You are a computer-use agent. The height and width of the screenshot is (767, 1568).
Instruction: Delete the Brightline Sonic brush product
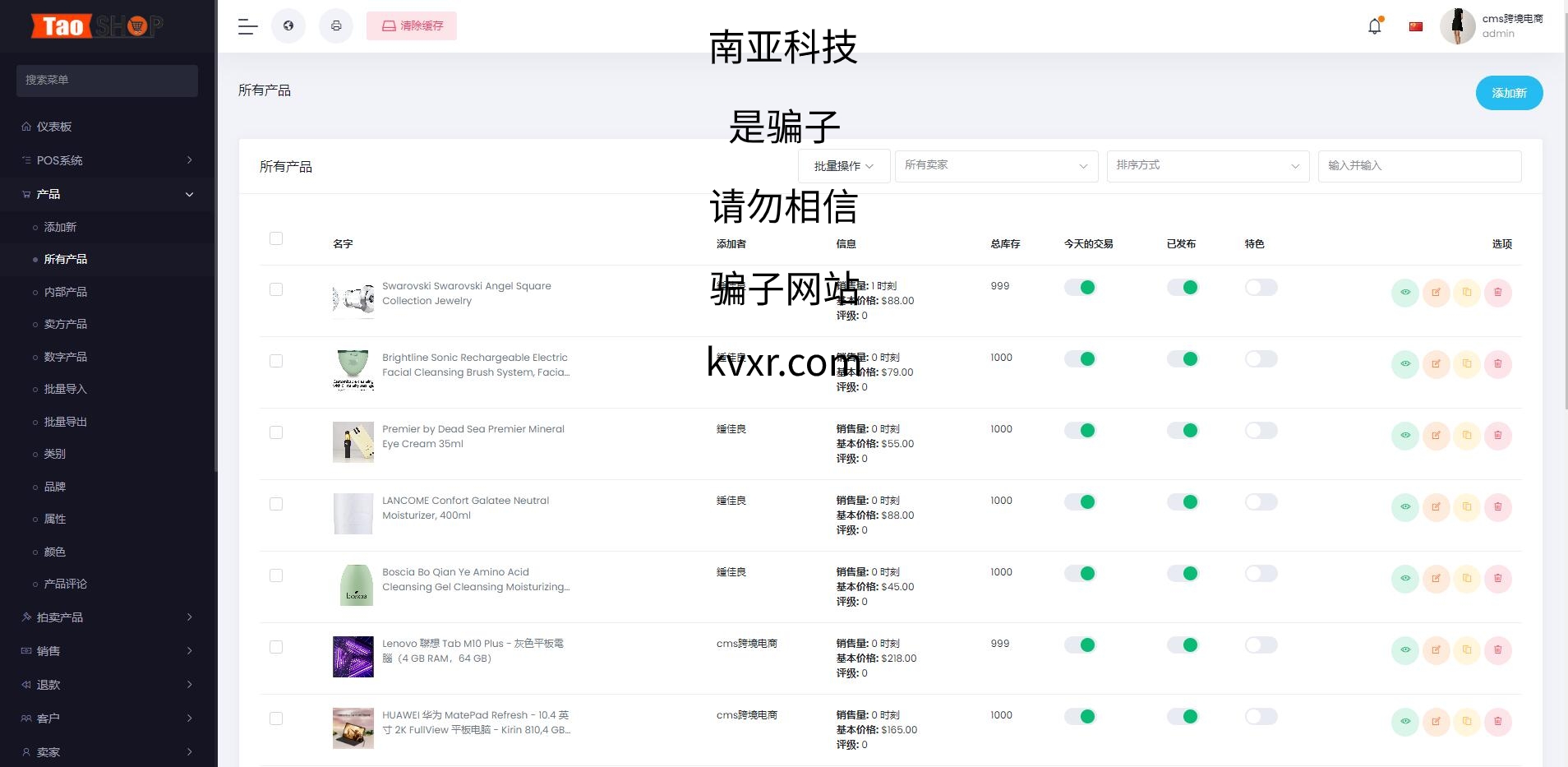click(1497, 364)
